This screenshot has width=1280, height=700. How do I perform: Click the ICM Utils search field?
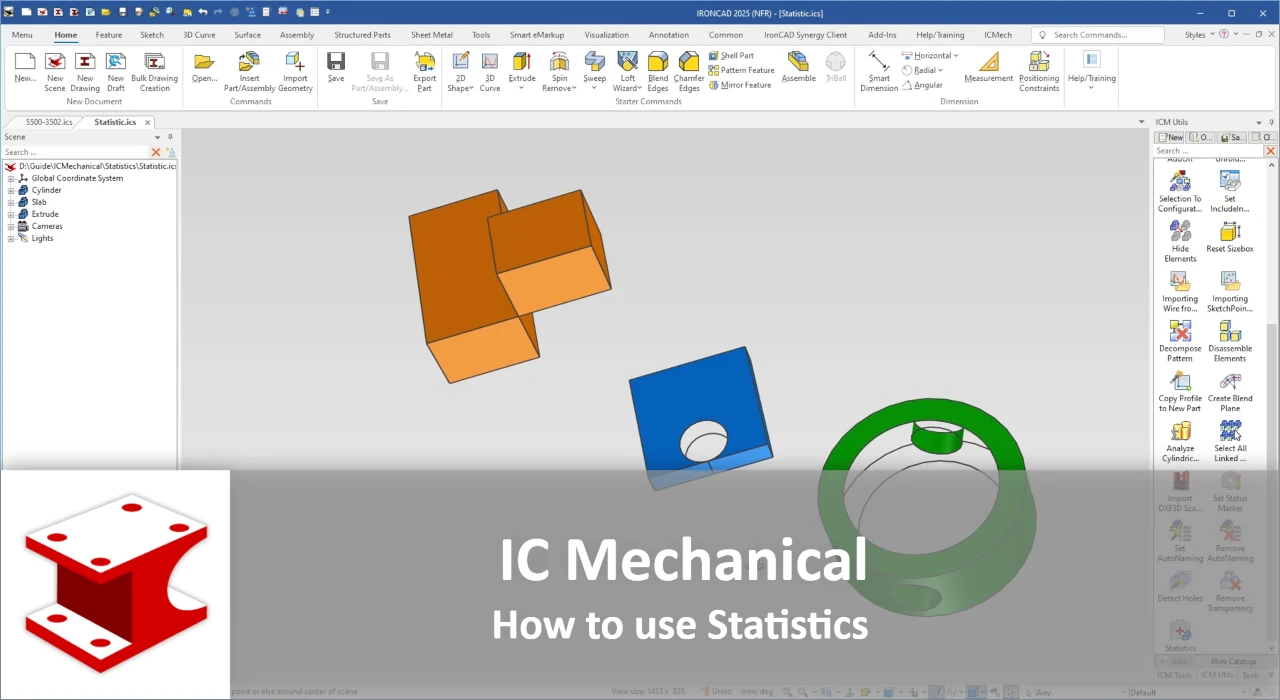click(x=1209, y=151)
